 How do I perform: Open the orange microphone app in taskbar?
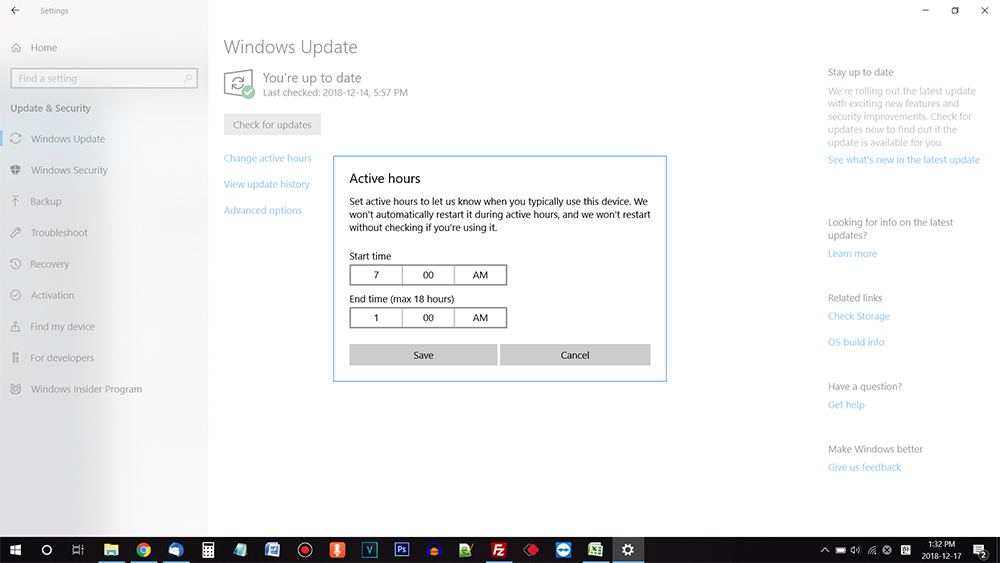point(337,550)
